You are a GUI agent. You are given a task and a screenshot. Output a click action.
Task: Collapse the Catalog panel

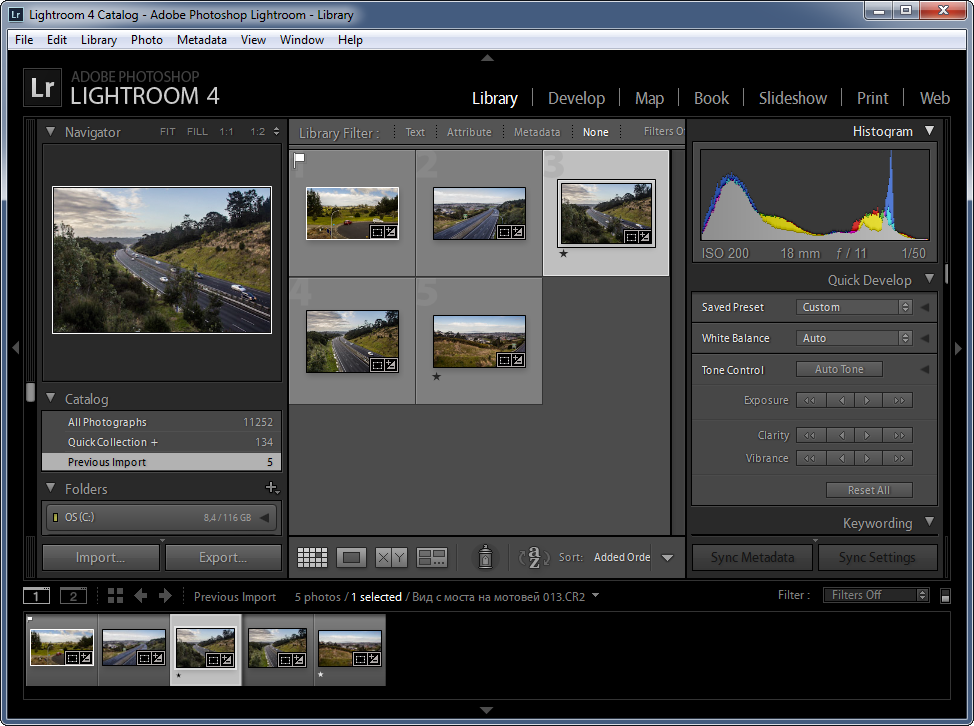point(51,399)
